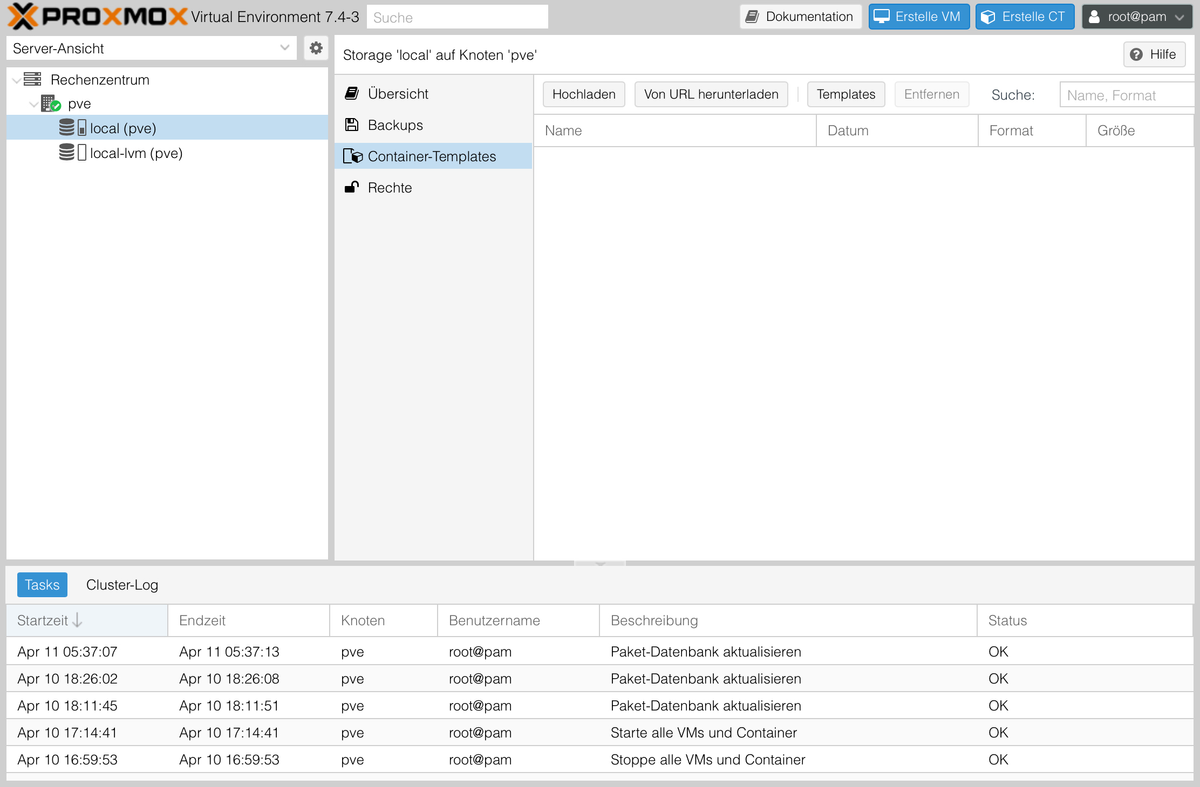Select the Apr 10 18:26:02 task row

pos(600,678)
